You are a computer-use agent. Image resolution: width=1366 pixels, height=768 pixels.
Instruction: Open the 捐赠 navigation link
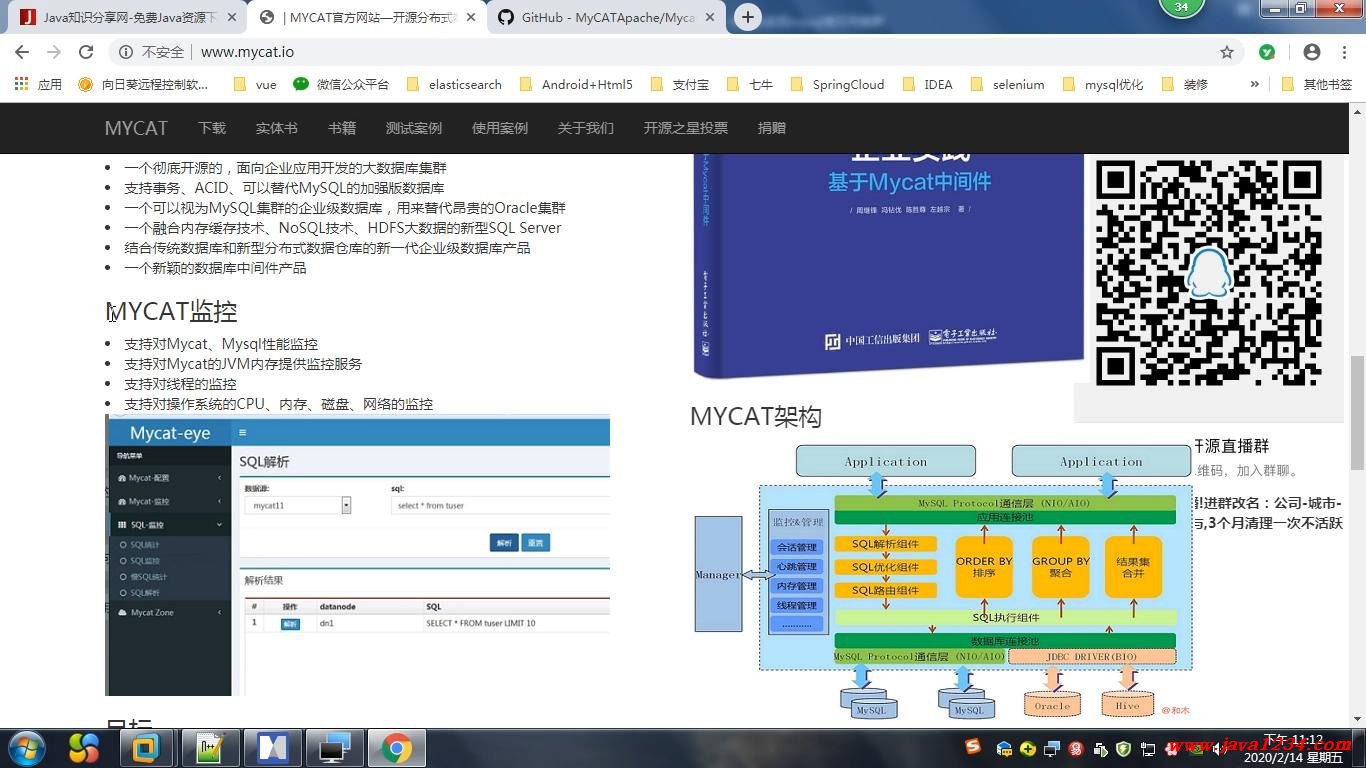click(772, 128)
